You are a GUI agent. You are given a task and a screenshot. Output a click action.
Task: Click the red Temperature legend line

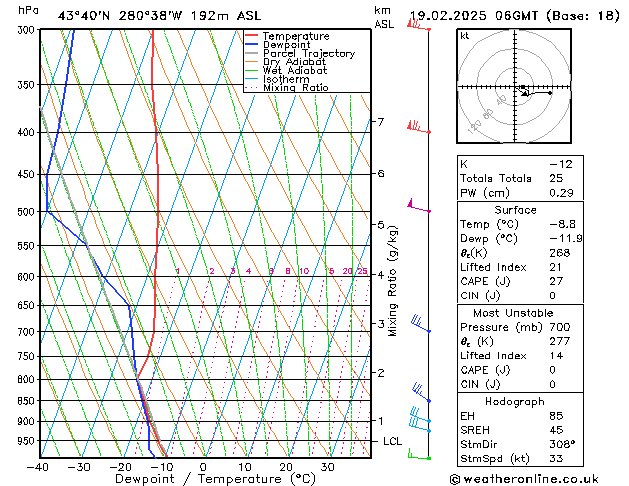[251, 35]
